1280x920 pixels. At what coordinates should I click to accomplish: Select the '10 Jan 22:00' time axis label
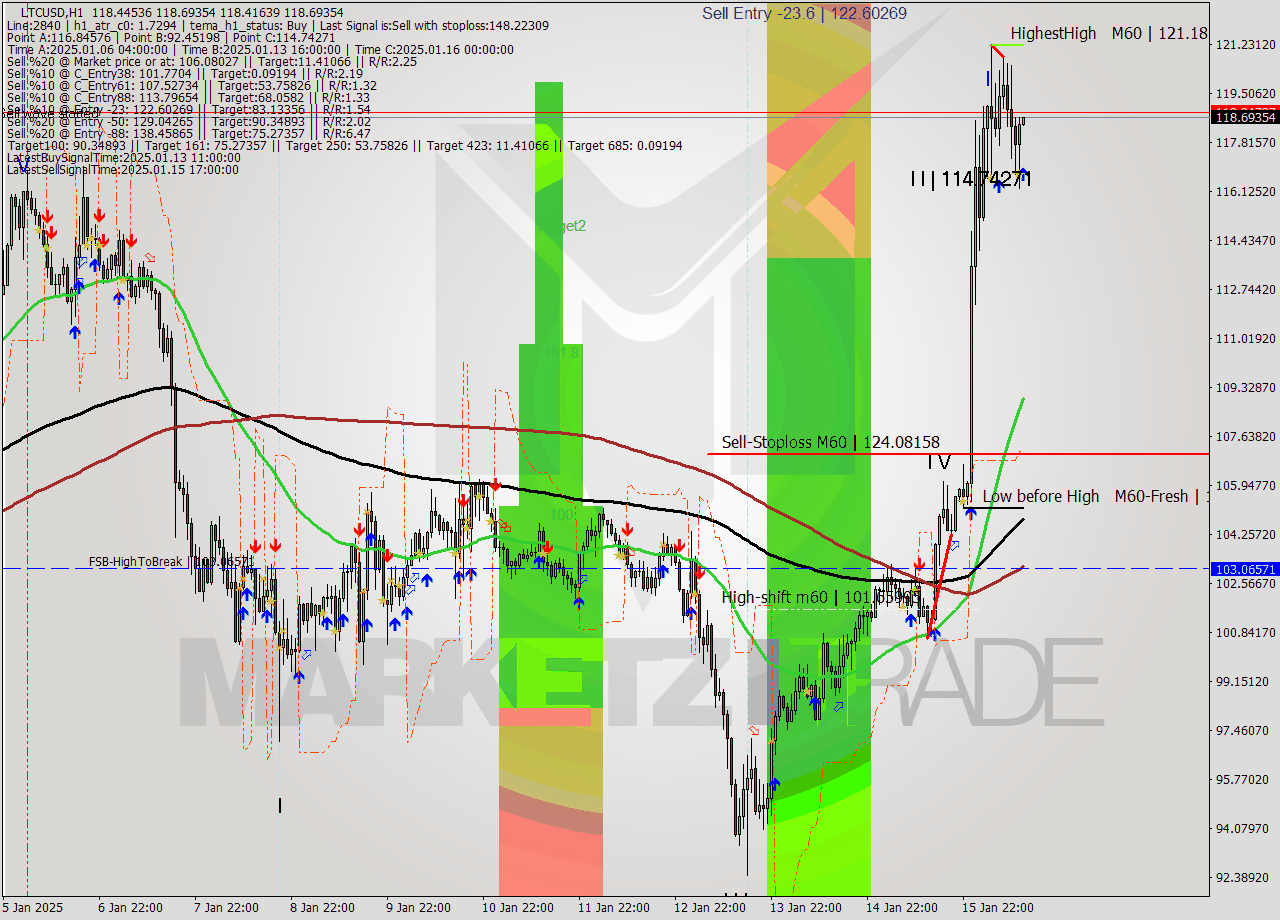(x=520, y=908)
